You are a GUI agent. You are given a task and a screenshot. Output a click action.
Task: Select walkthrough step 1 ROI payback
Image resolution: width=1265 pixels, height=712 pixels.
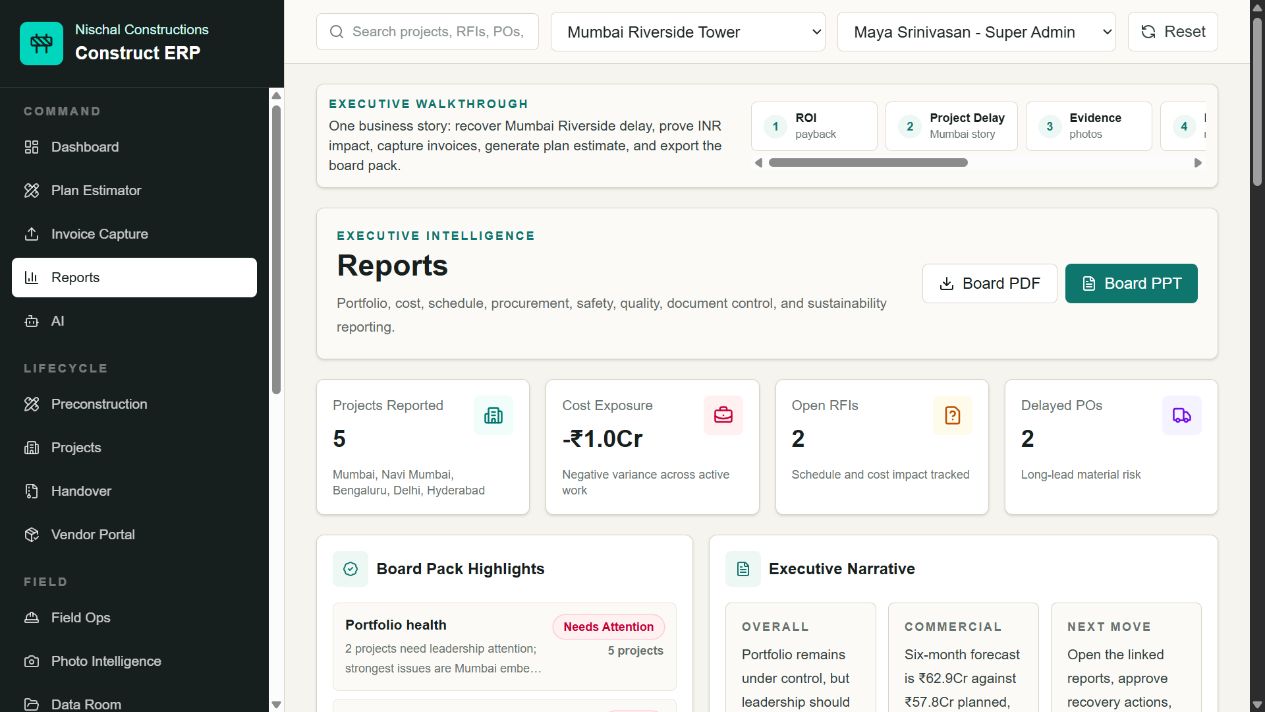(814, 126)
